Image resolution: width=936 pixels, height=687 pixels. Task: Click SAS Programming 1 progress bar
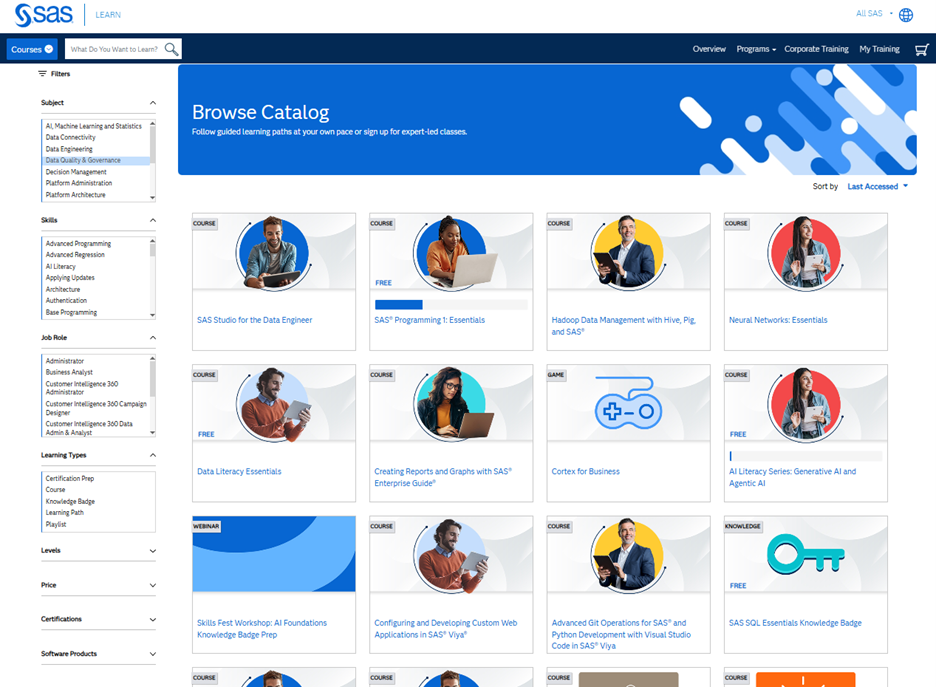[451, 304]
